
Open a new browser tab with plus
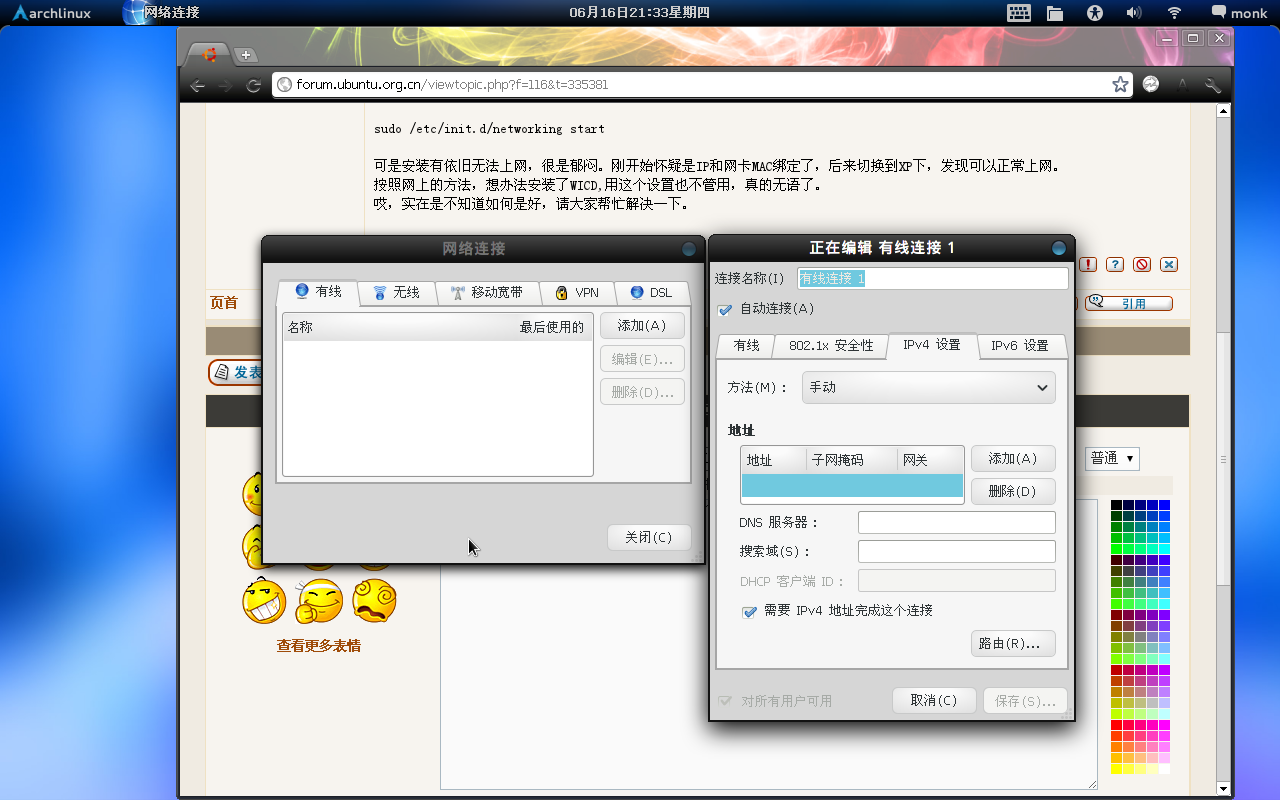(245, 55)
